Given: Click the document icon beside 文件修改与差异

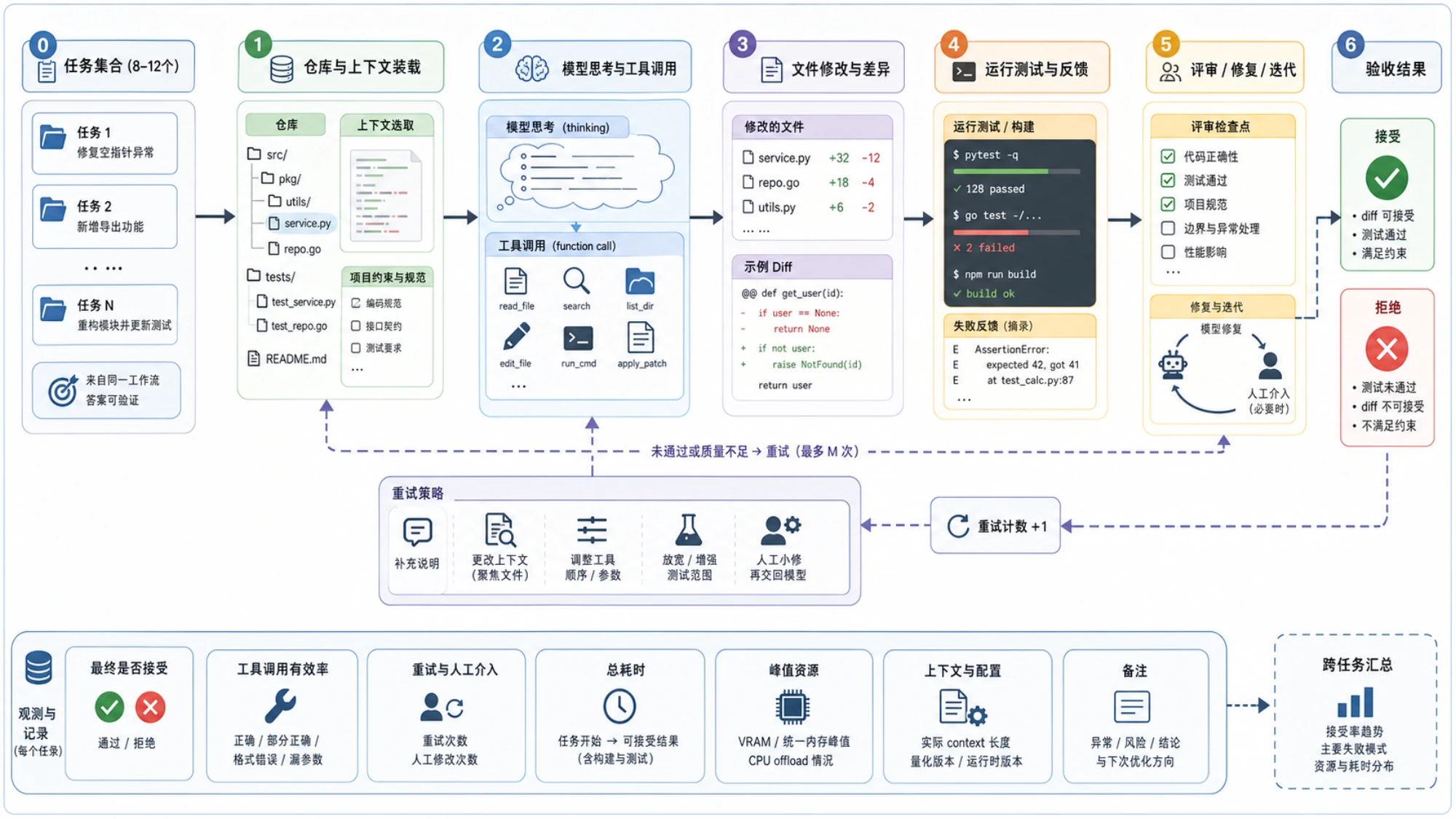Looking at the screenshot, I should (771, 70).
